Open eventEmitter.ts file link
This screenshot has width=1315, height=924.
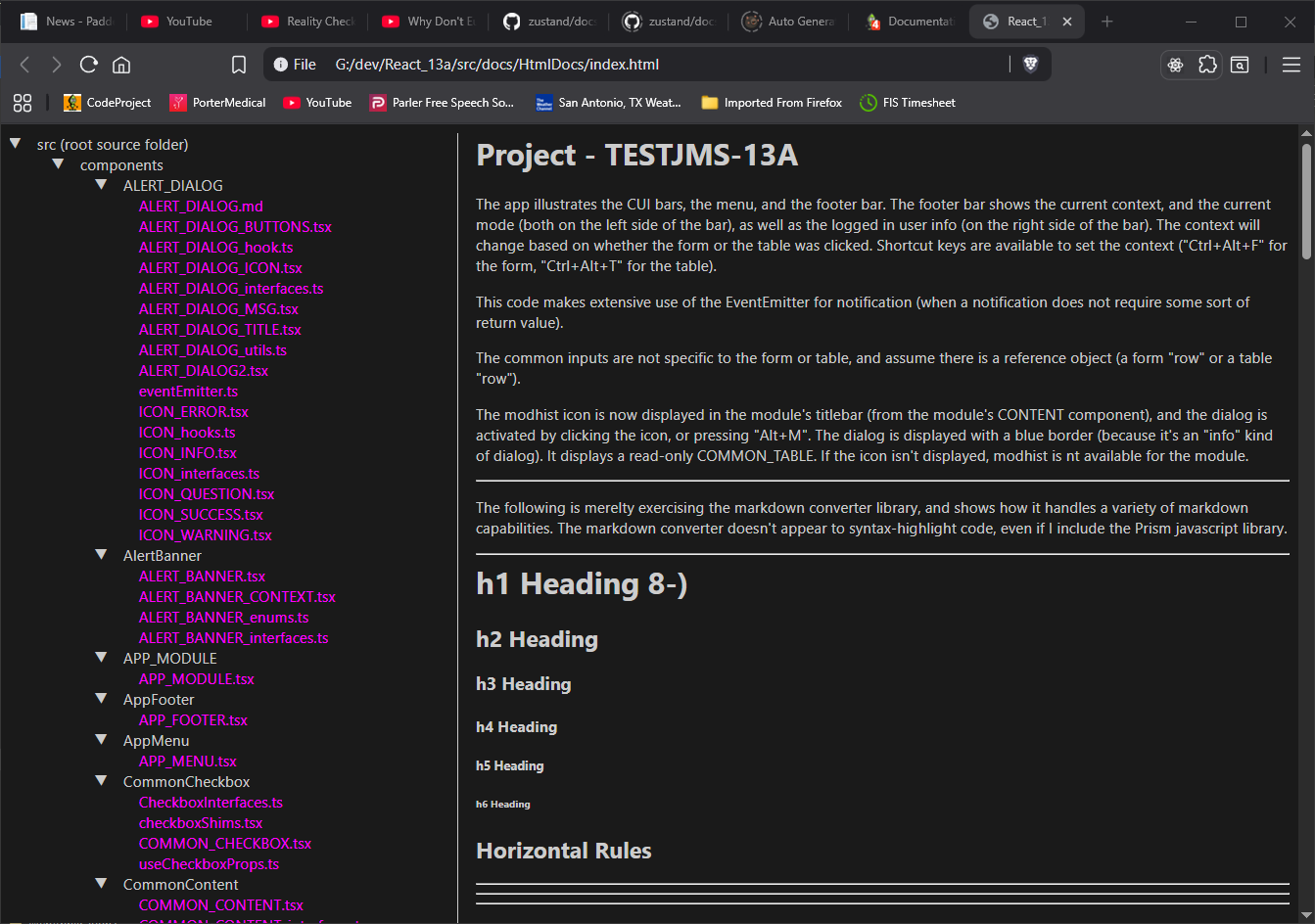point(188,392)
